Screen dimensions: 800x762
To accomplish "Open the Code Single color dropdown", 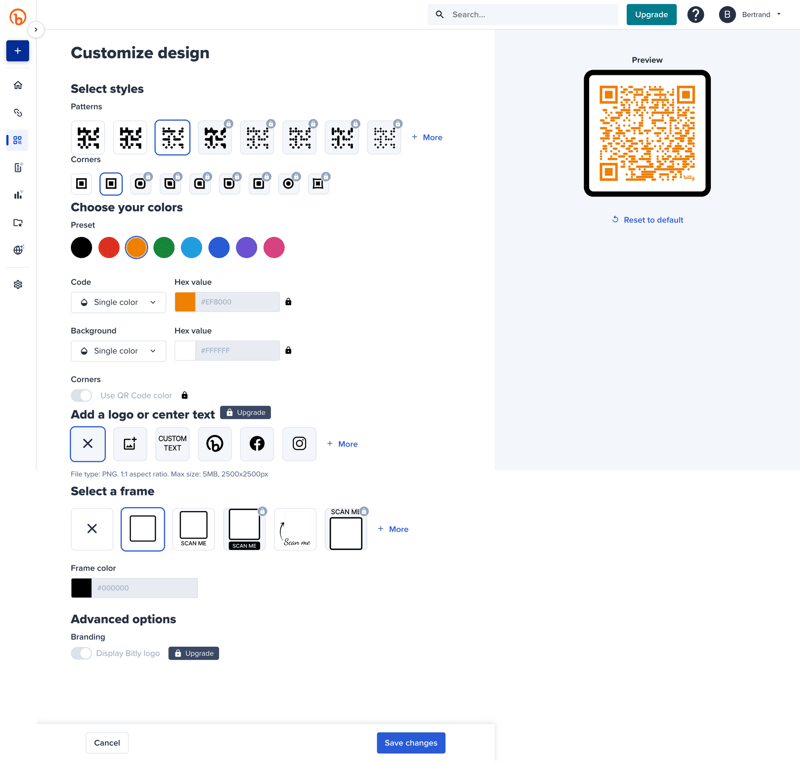I will click(118, 302).
